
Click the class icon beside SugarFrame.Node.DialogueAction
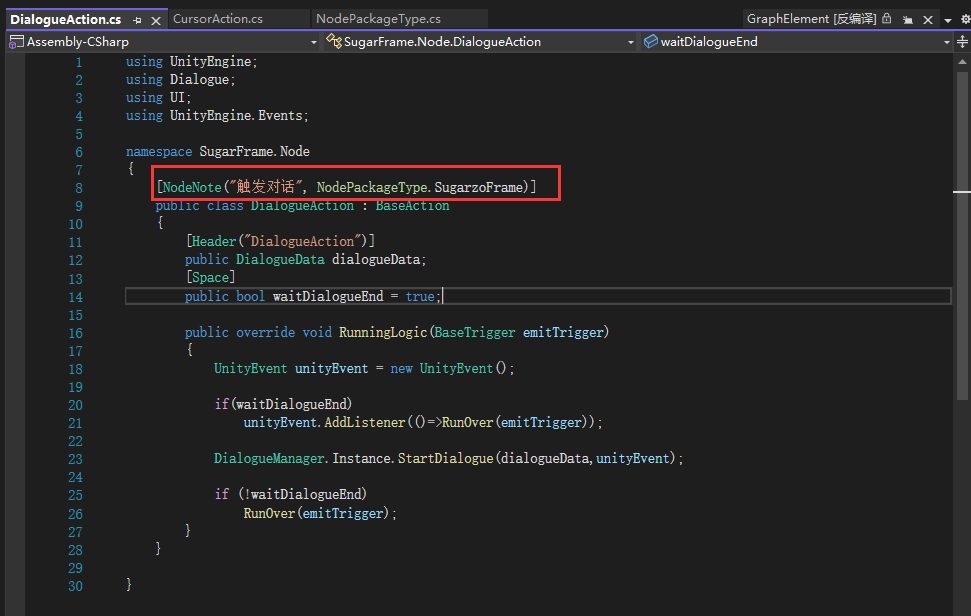334,41
